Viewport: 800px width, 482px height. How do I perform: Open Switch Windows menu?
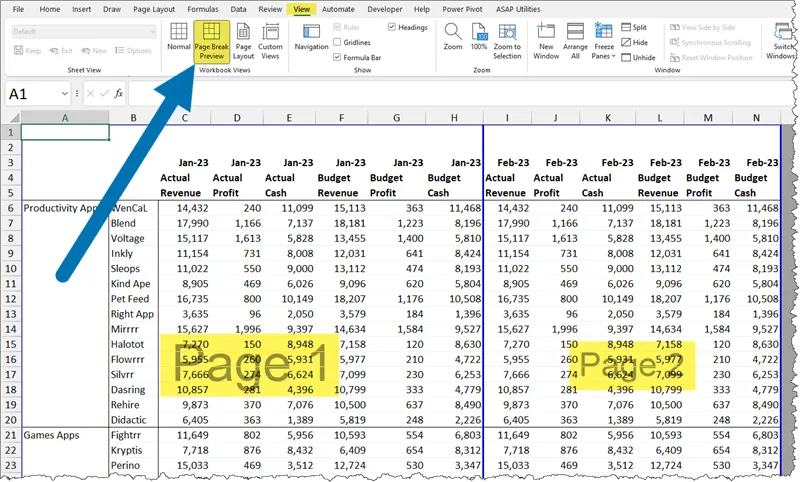tap(780, 41)
